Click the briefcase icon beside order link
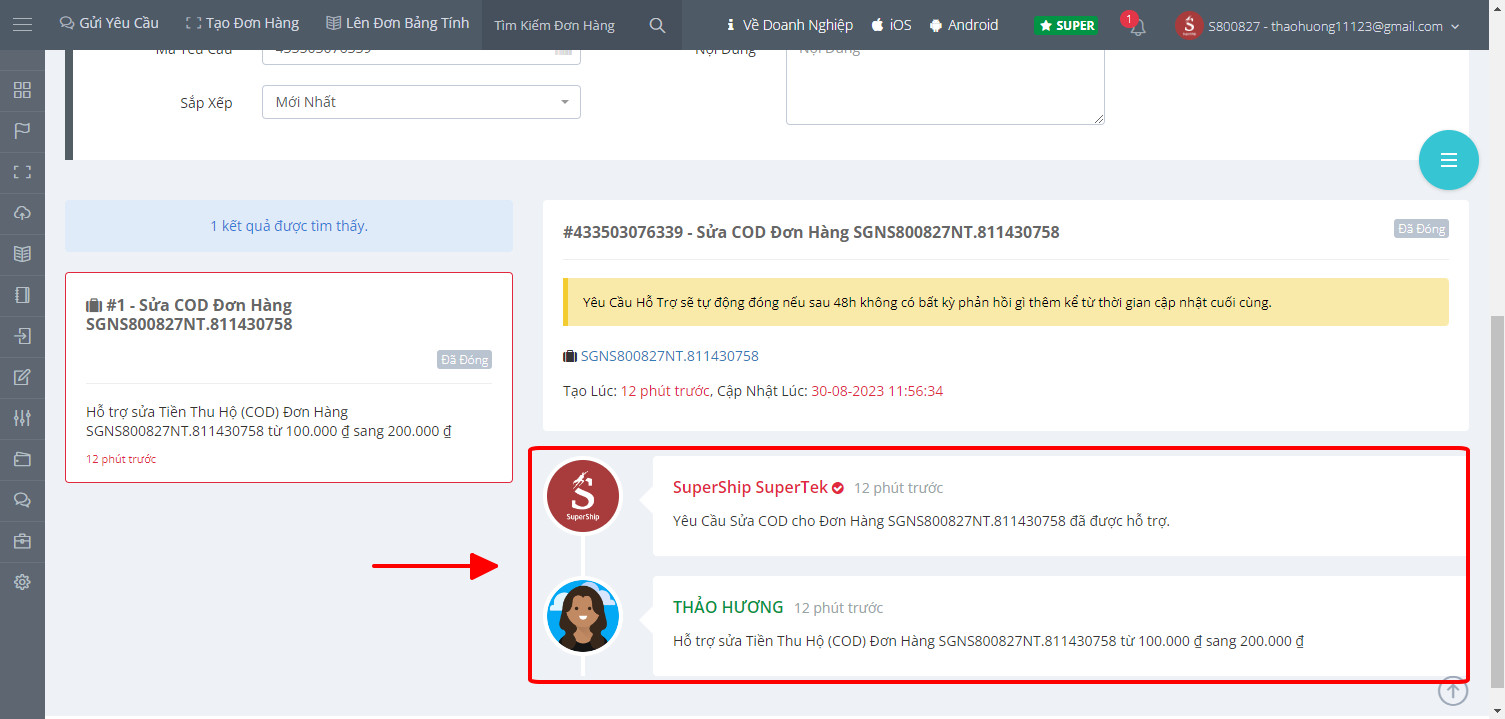Image resolution: width=1505 pixels, height=719 pixels. click(x=570, y=356)
